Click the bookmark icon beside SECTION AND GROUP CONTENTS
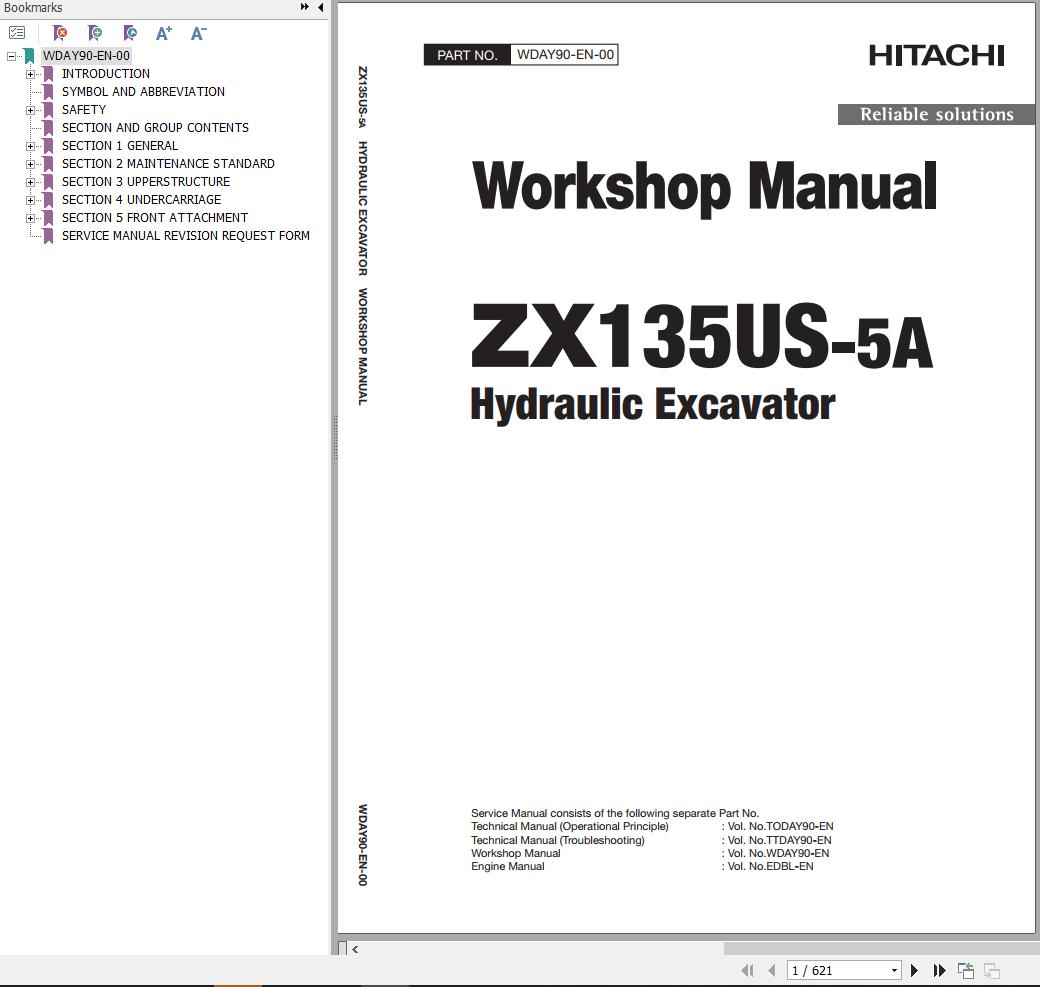The width and height of the screenshot is (1040, 987). coord(48,128)
